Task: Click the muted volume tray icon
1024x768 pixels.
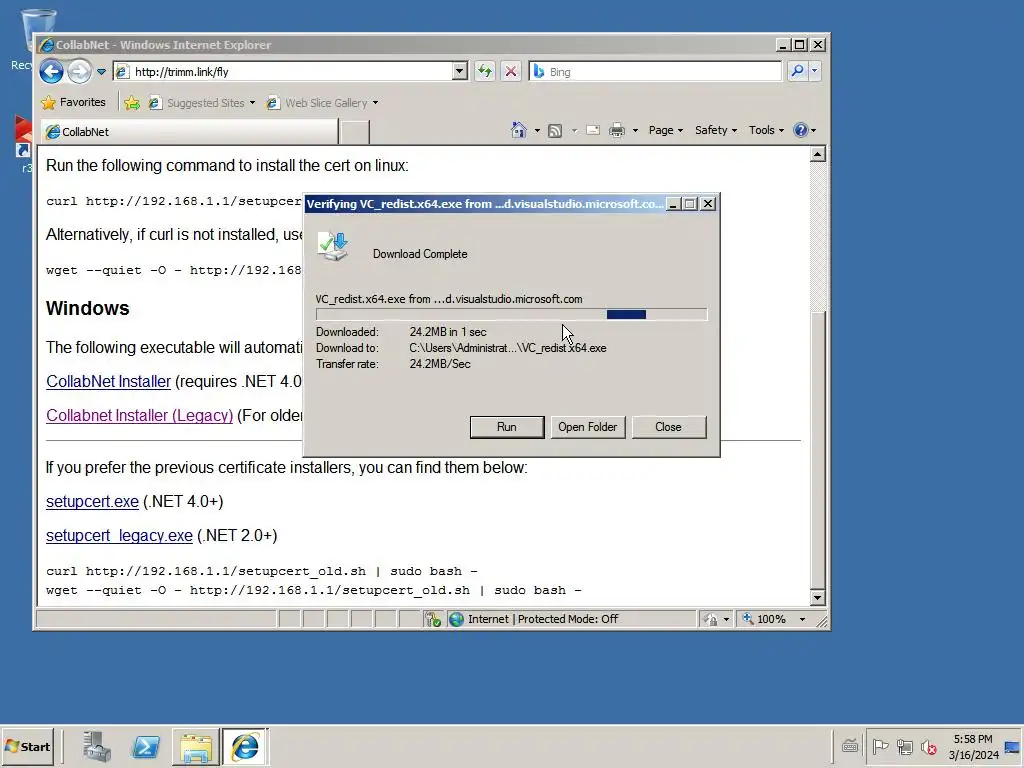Action: [929, 746]
